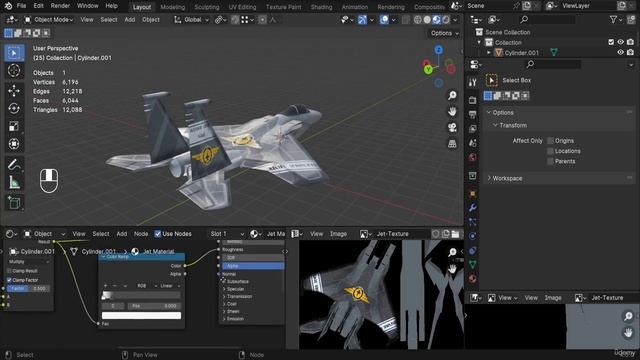The image size is (640, 360).
Task: Click the blue Z axis gizmo ball
Action: pyautogui.click(x=438, y=50)
